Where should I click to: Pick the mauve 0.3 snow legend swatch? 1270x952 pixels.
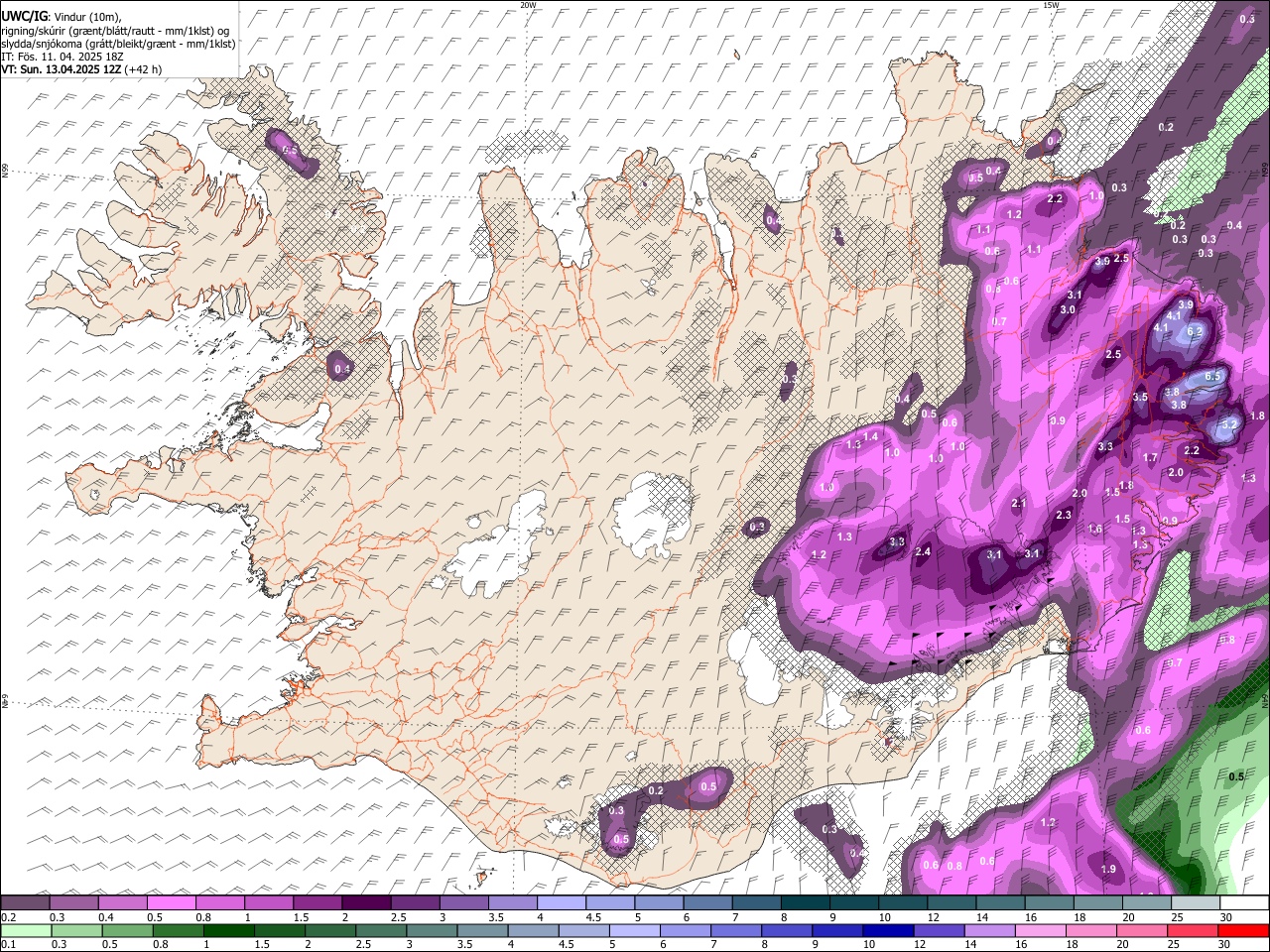point(73,903)
